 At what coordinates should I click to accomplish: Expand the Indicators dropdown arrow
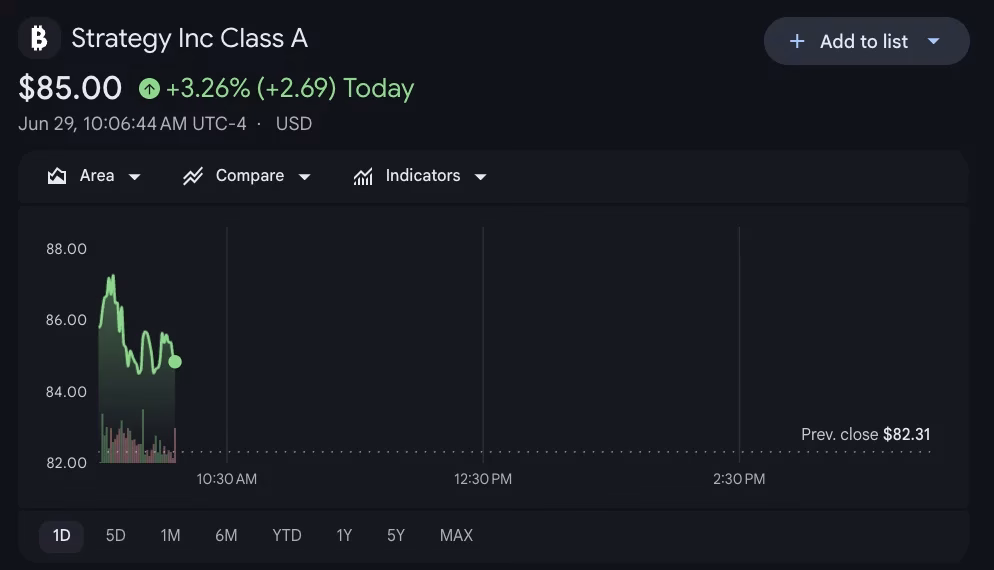point(481,177)
